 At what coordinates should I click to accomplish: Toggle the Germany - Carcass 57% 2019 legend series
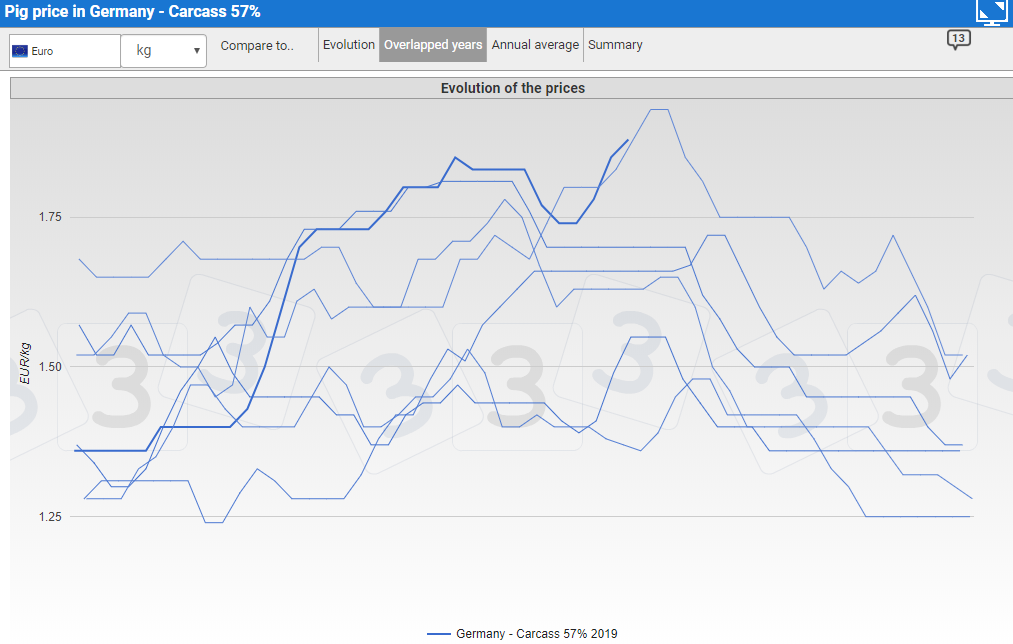tap(536, 634)
